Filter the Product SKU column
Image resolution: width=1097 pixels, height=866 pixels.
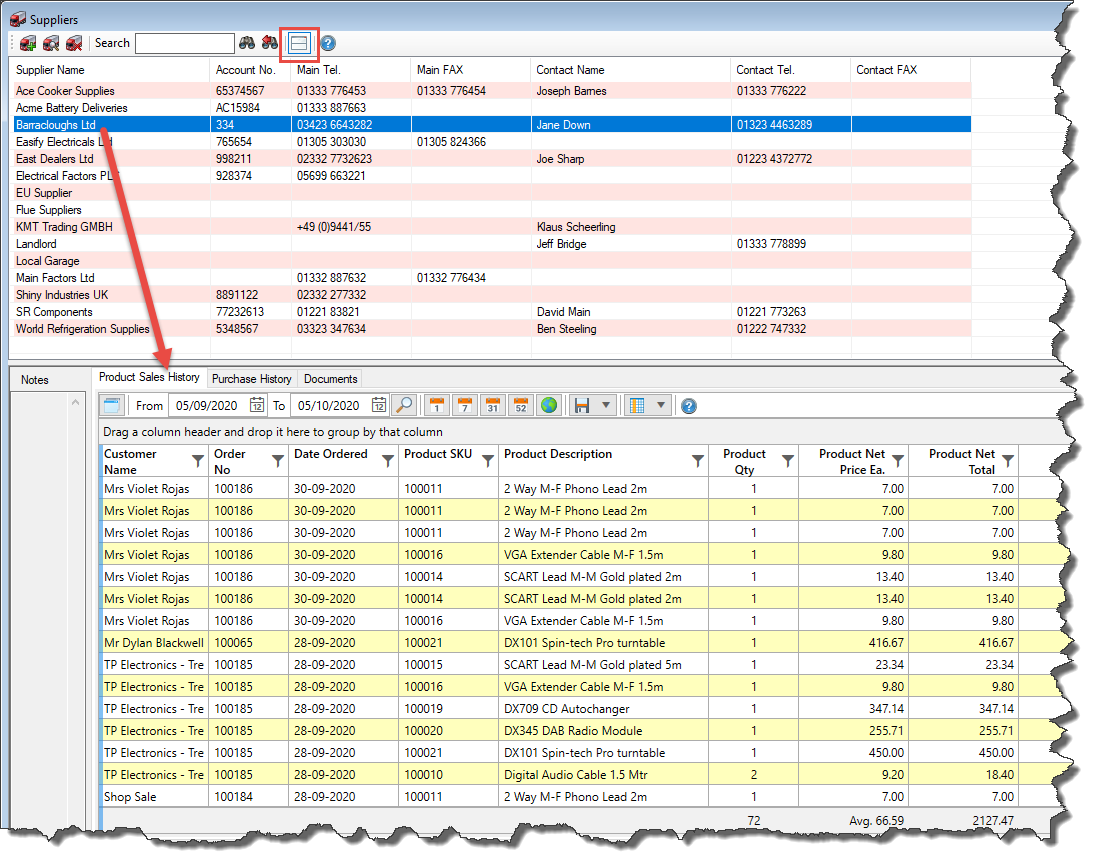[488, 461]
